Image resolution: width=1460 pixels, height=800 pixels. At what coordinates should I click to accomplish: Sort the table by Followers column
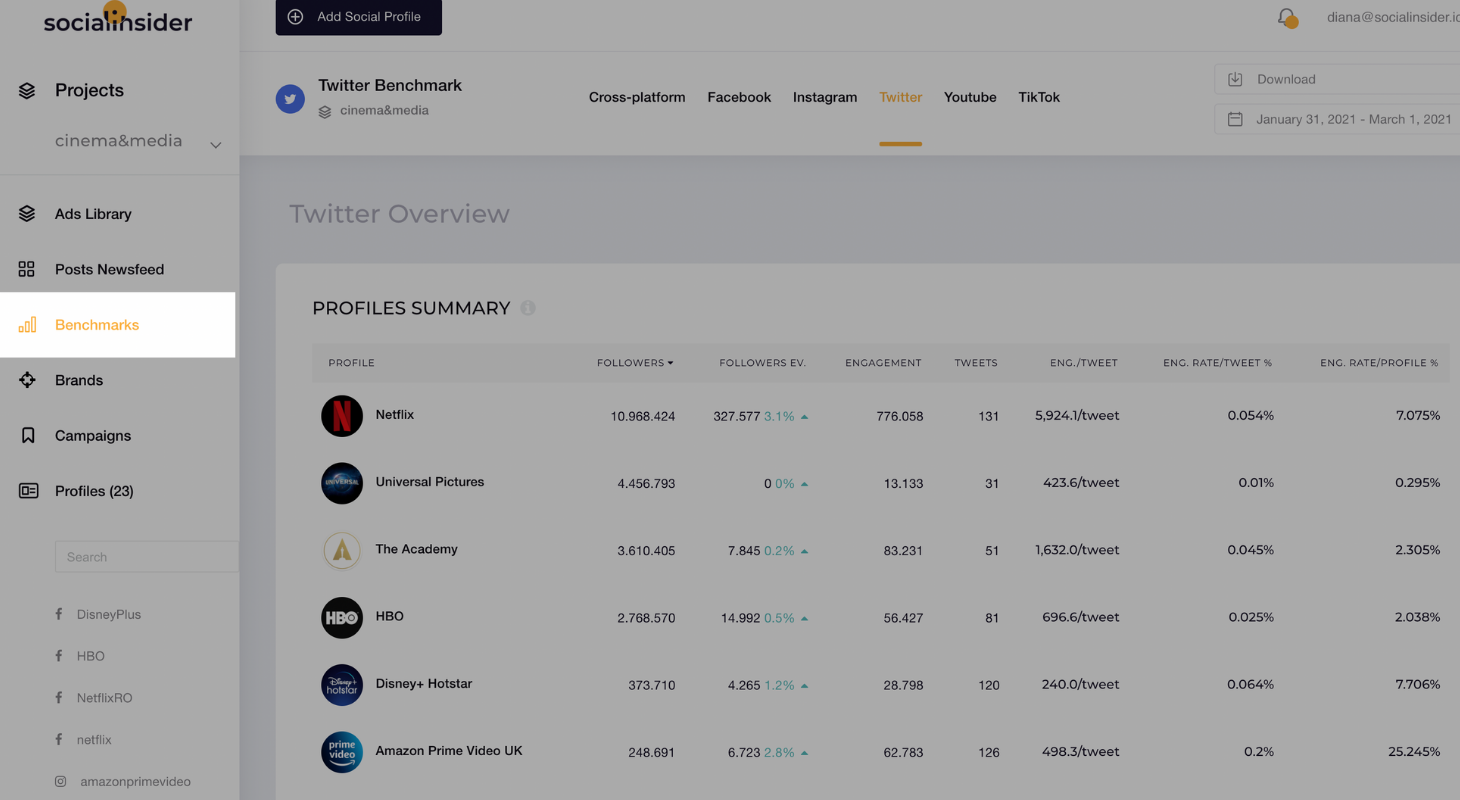635,363
